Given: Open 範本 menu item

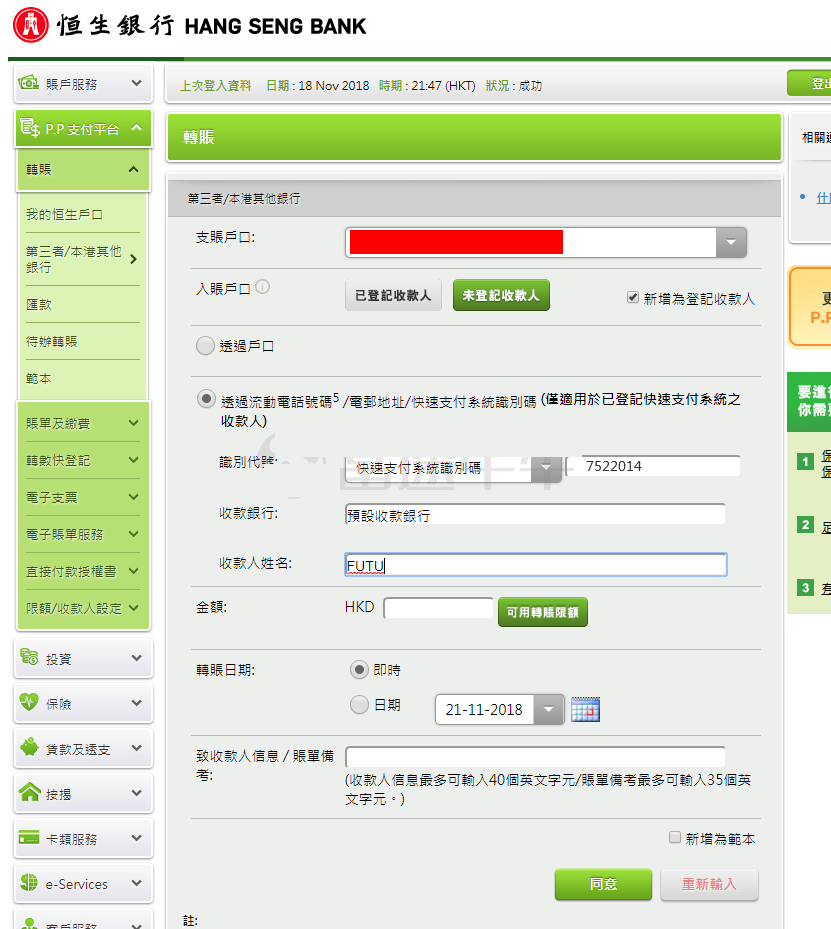Looking at the screenshot, I should (x=83, y=378).
